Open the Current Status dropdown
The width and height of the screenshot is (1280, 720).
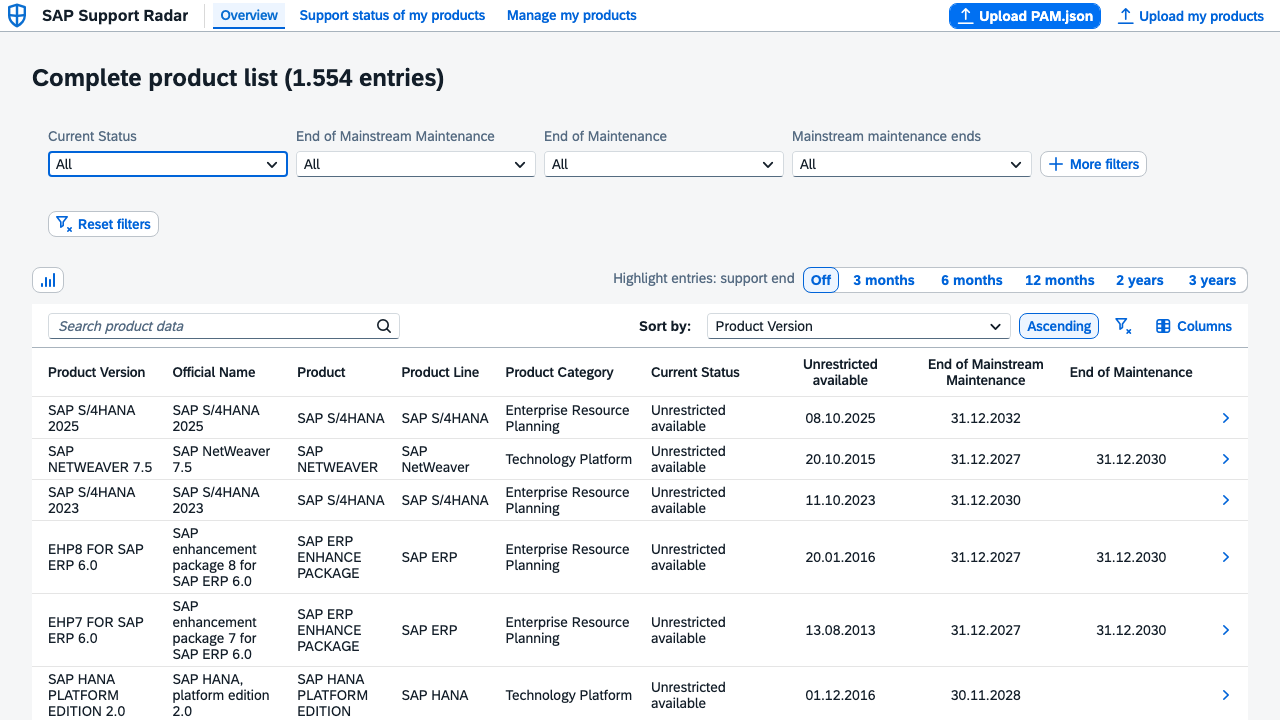pos(168,164)
